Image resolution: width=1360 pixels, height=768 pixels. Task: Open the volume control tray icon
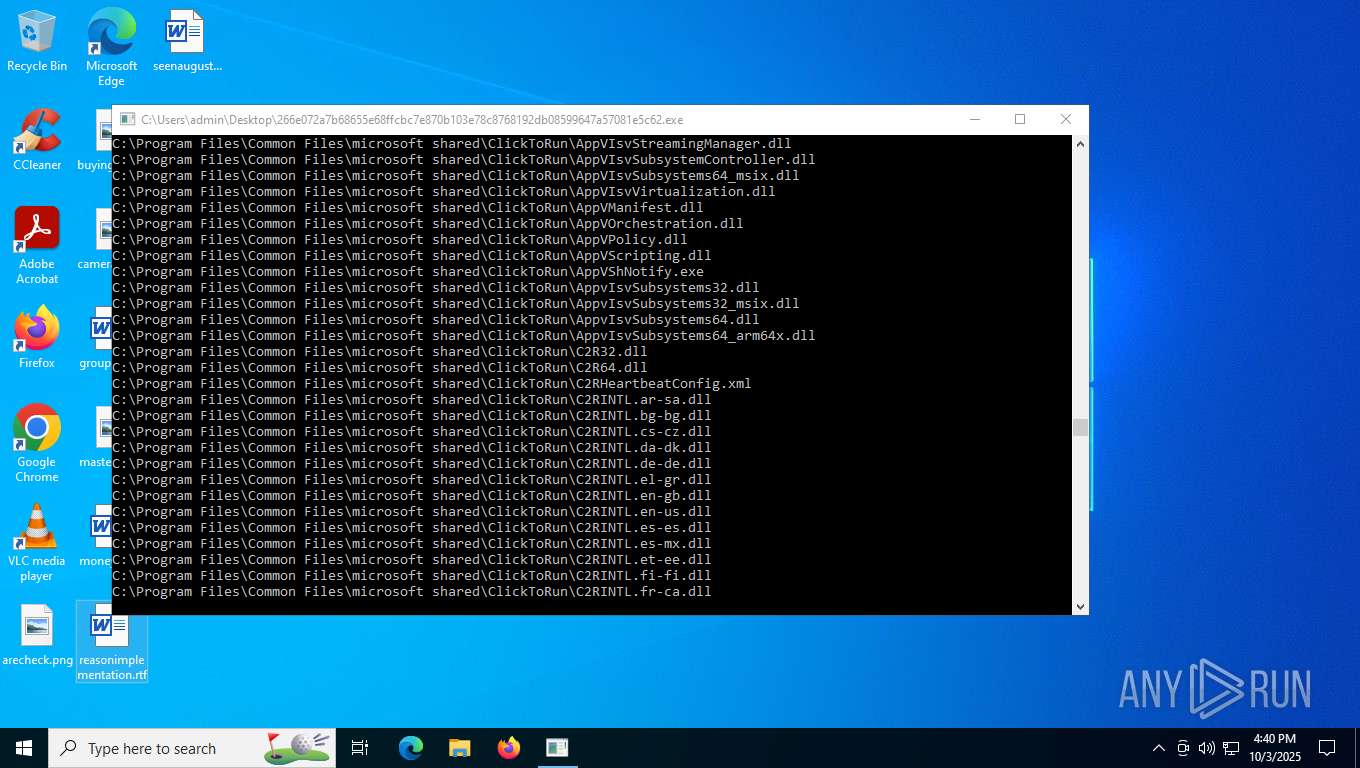(1207, 748)
